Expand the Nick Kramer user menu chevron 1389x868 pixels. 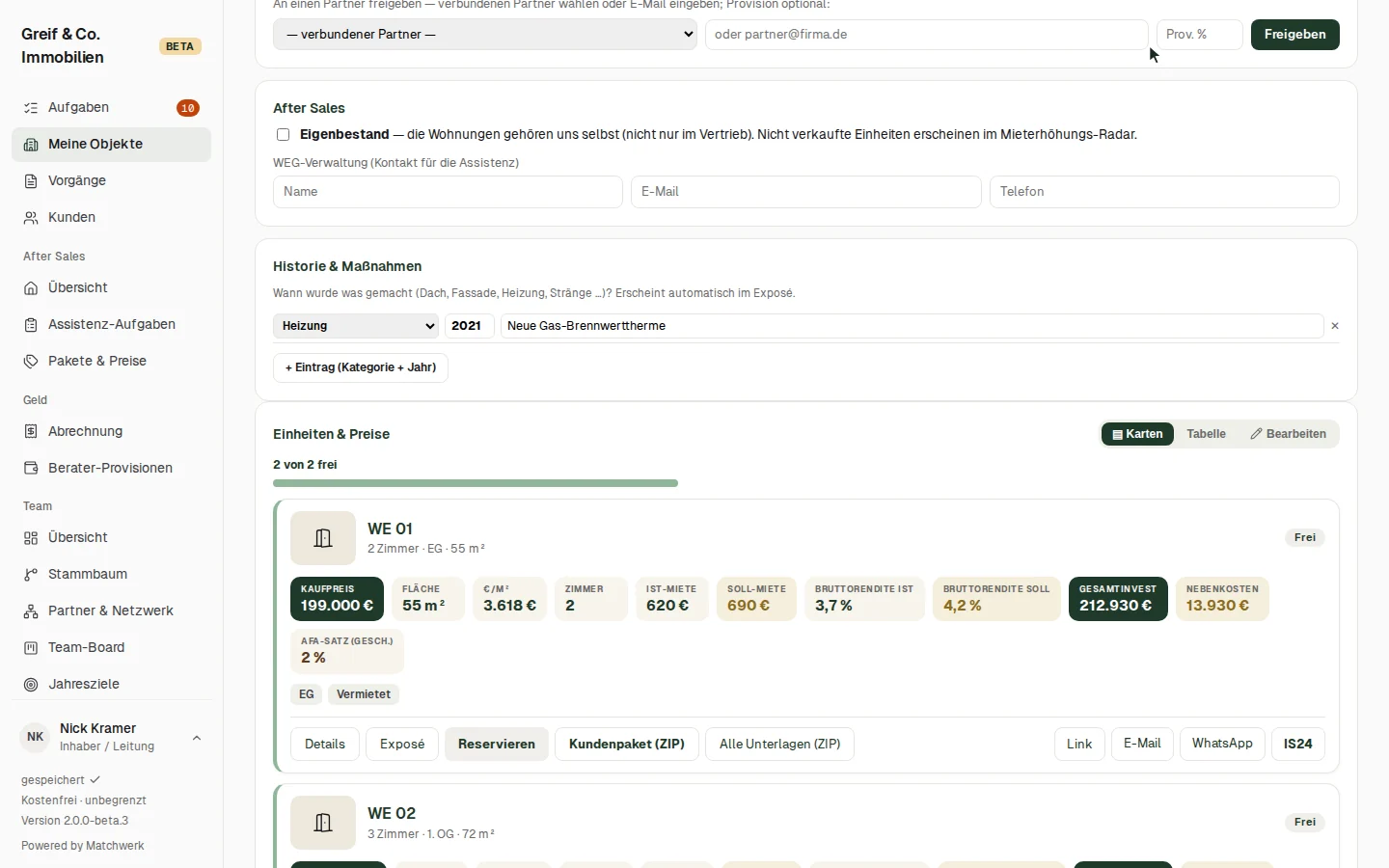[x=197, y=738]
